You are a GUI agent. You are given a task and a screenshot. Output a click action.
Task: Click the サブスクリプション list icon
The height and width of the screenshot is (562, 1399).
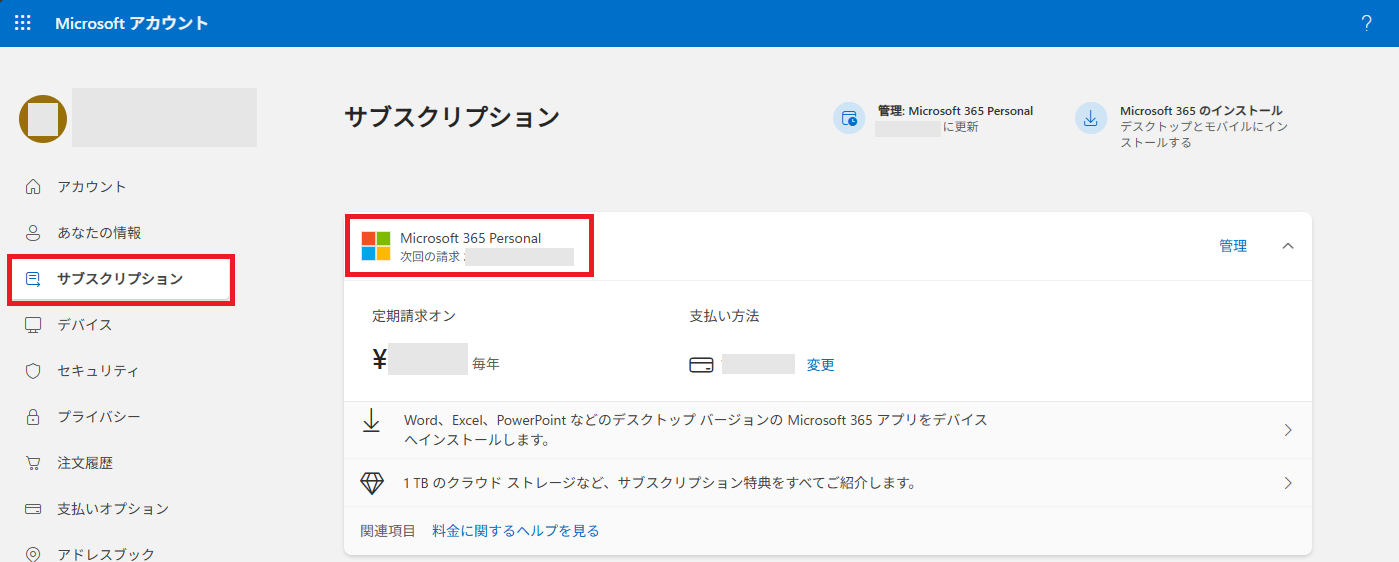point(33,279)
